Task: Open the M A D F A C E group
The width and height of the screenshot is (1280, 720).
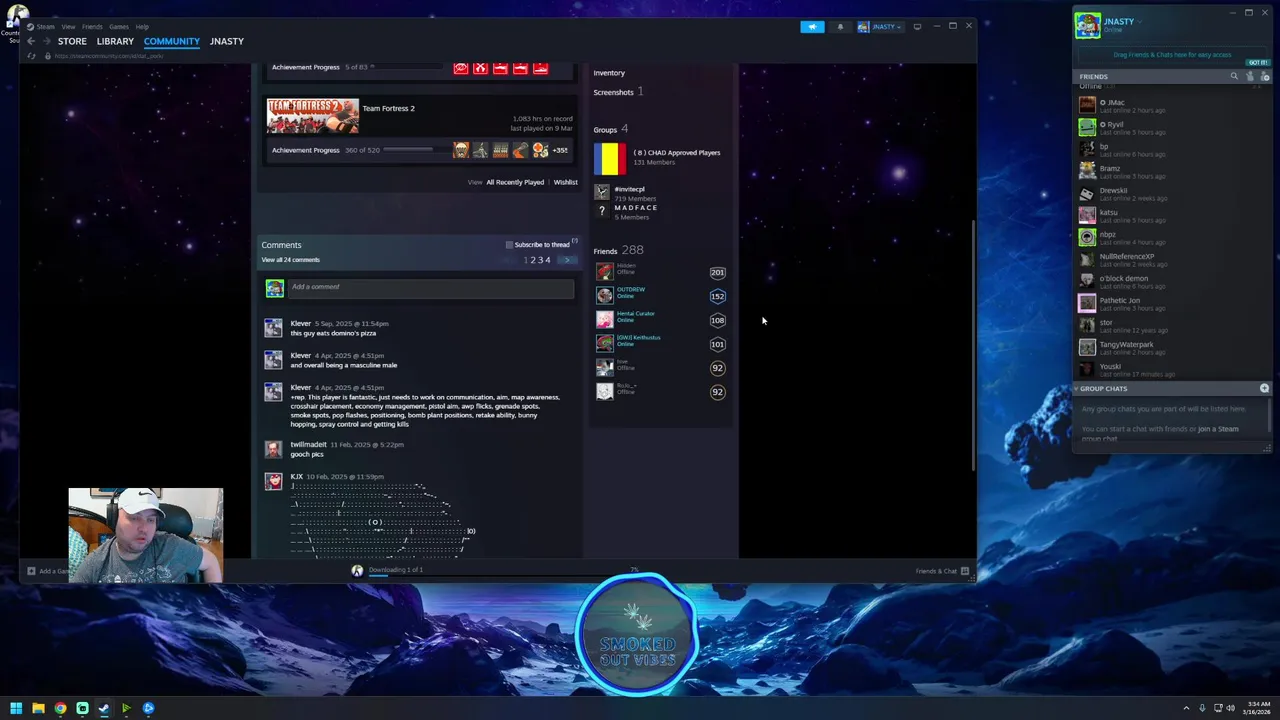Action: point(636,208)
